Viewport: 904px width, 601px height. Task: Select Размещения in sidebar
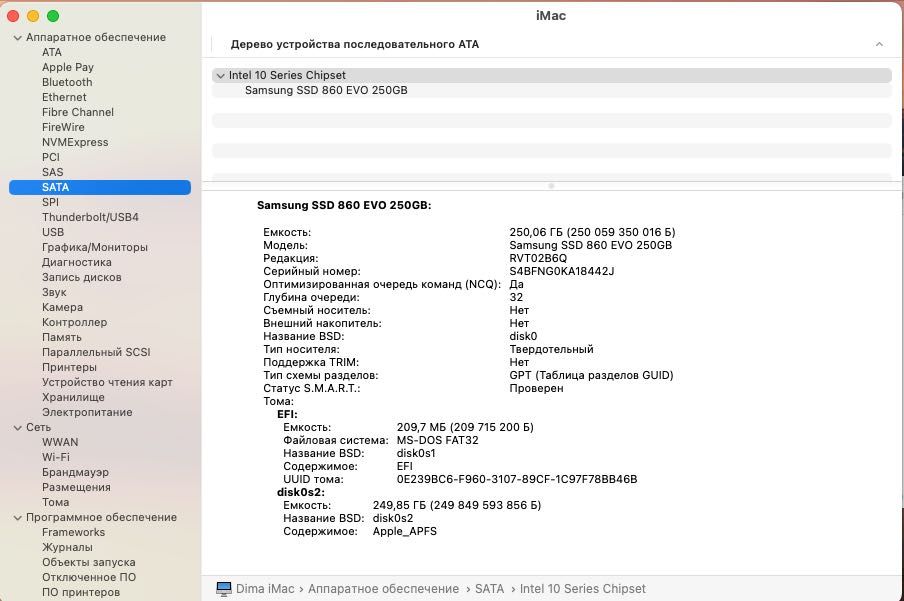click(x=76, y=487)
